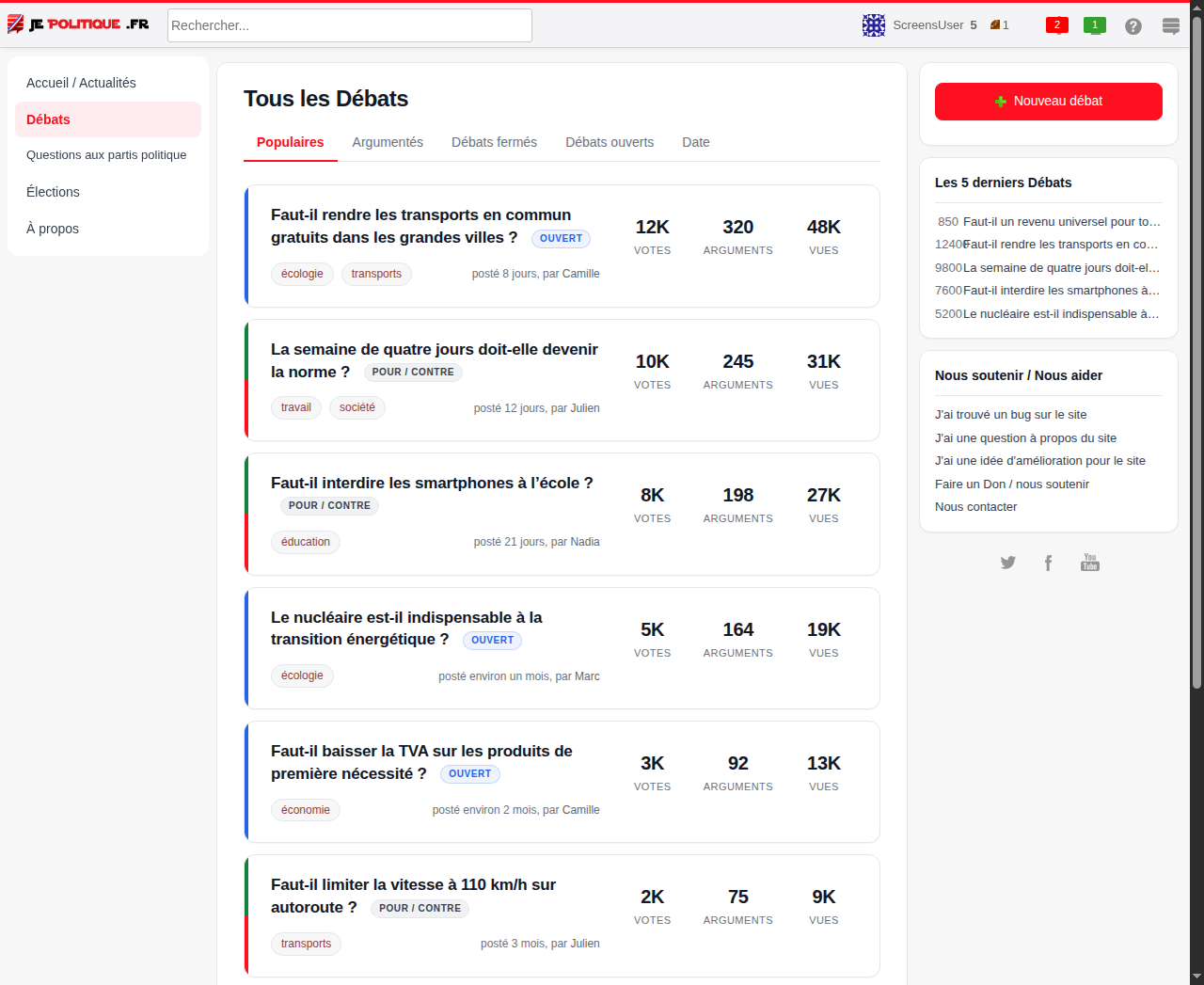Image resolution: width=1204 pixels, height=985 pixels.
Task: Report a bug on the site
Action: pyautogui.click(x=1011, y=415)
